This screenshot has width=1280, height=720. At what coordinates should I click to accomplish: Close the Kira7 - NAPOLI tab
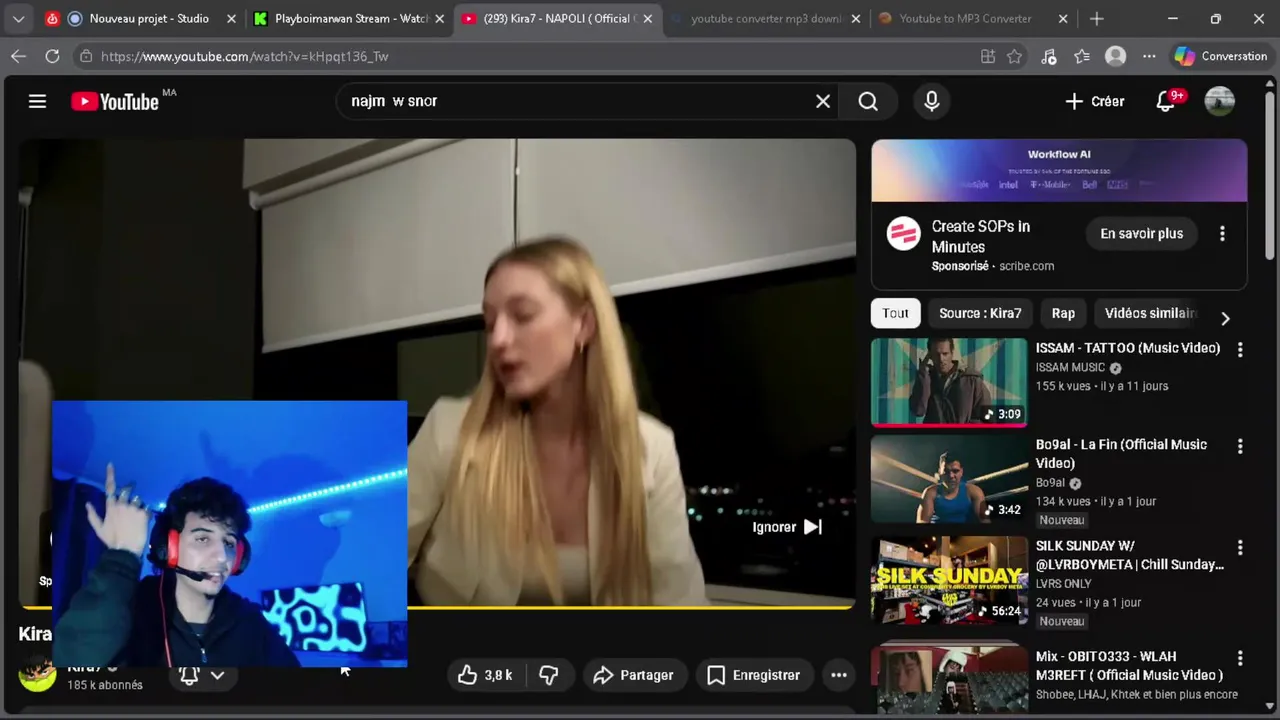[x=647, y=18]
